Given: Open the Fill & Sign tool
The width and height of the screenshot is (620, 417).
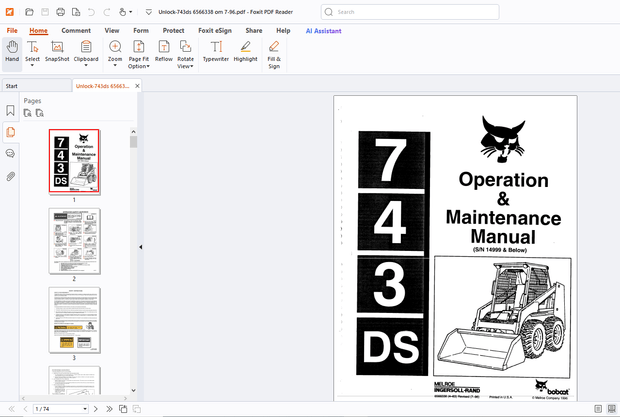Looking at the screenshot, I should click(274, 55).
